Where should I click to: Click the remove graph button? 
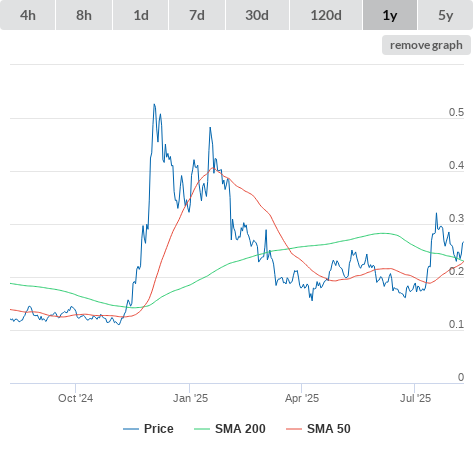(426, 45)
